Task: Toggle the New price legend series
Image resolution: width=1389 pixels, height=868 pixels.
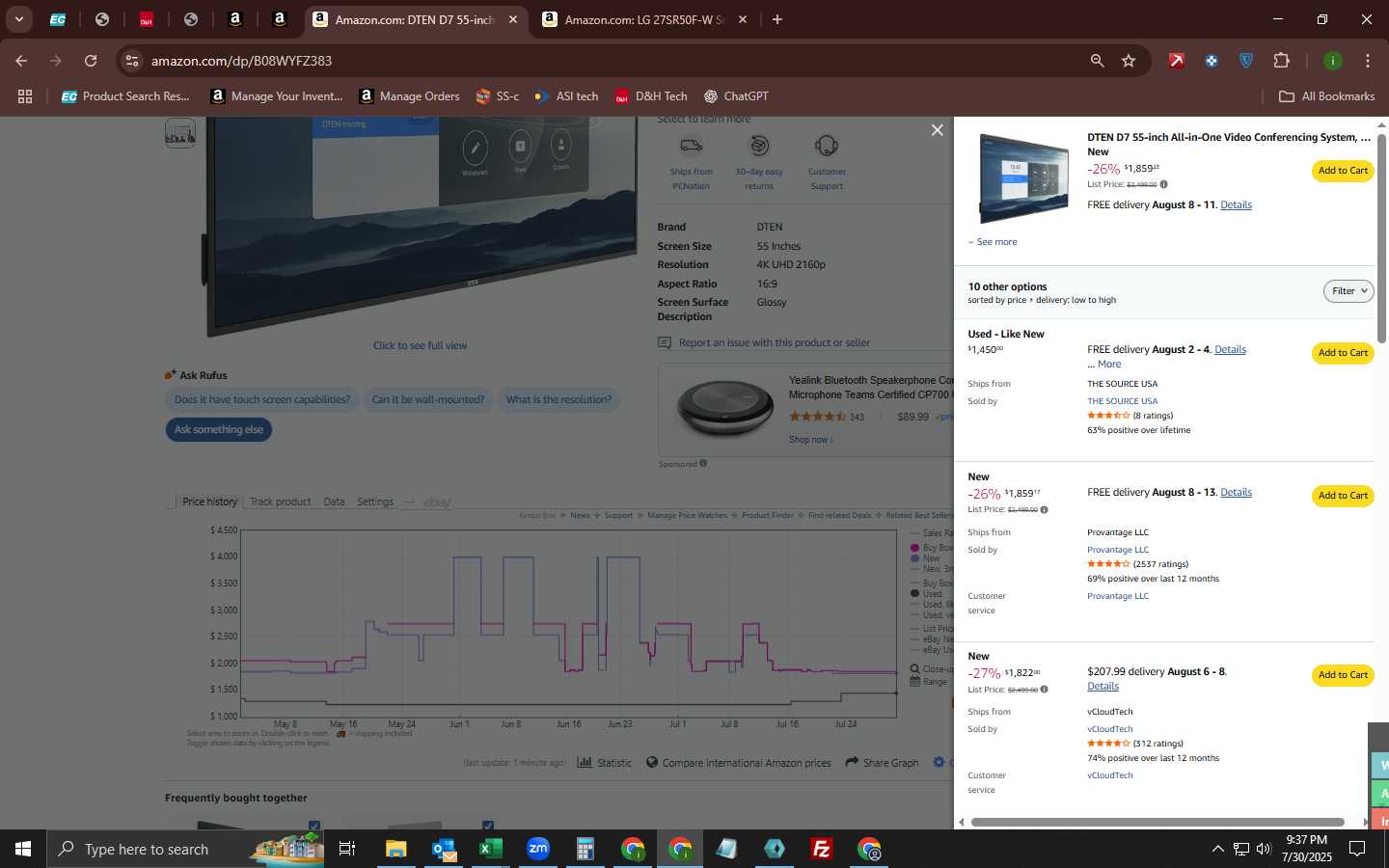Action: pos(926,558)
